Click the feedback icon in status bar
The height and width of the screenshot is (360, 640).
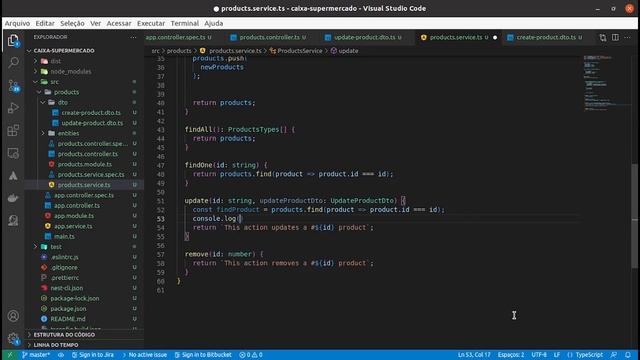[613, 355]
